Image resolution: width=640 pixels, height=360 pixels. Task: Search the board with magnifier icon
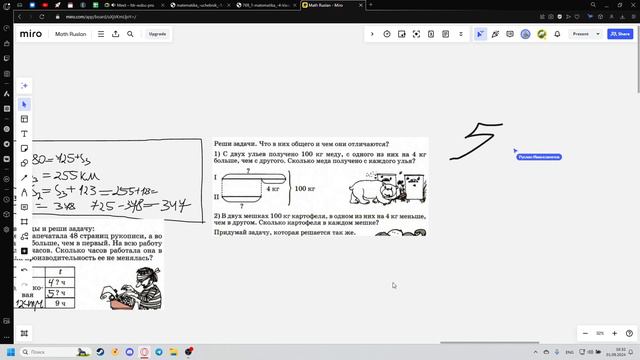[x=130, y=34]
